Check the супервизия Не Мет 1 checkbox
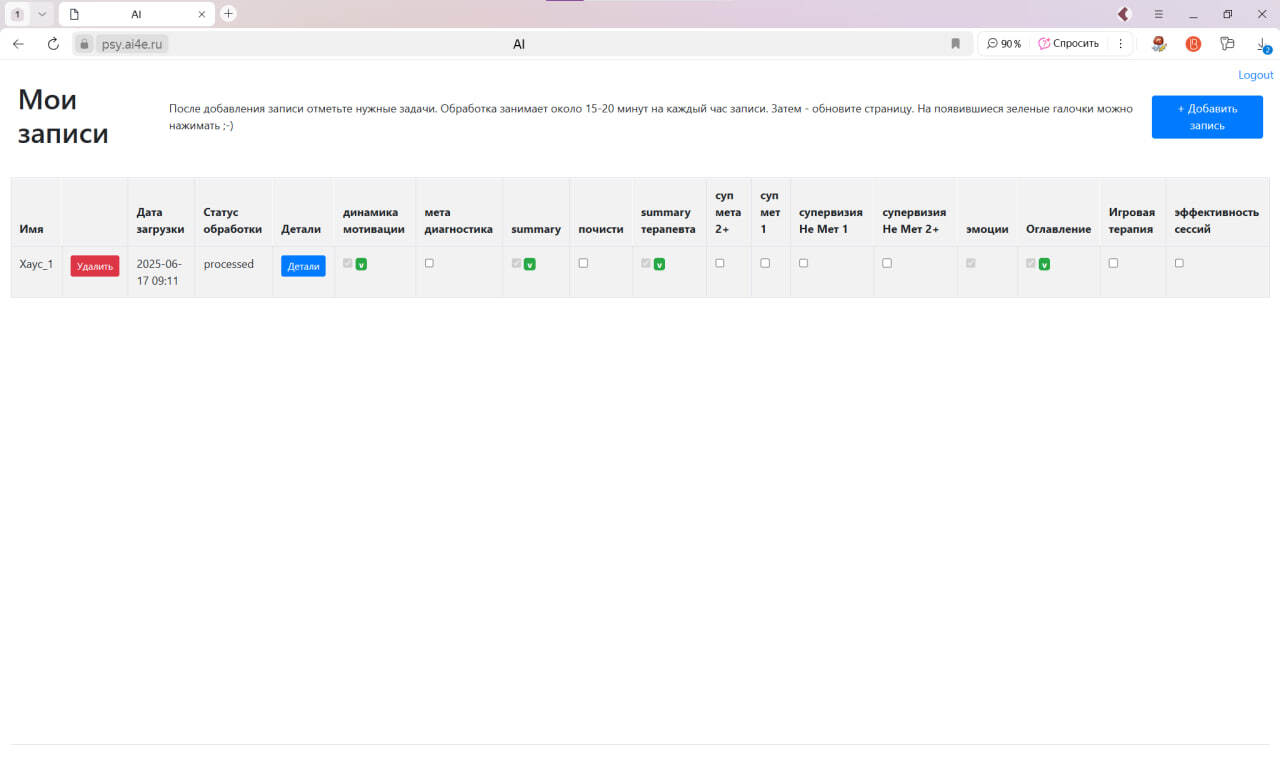Image resolution: width=1280 pixels, height=768 pixels. click(803, 263)
